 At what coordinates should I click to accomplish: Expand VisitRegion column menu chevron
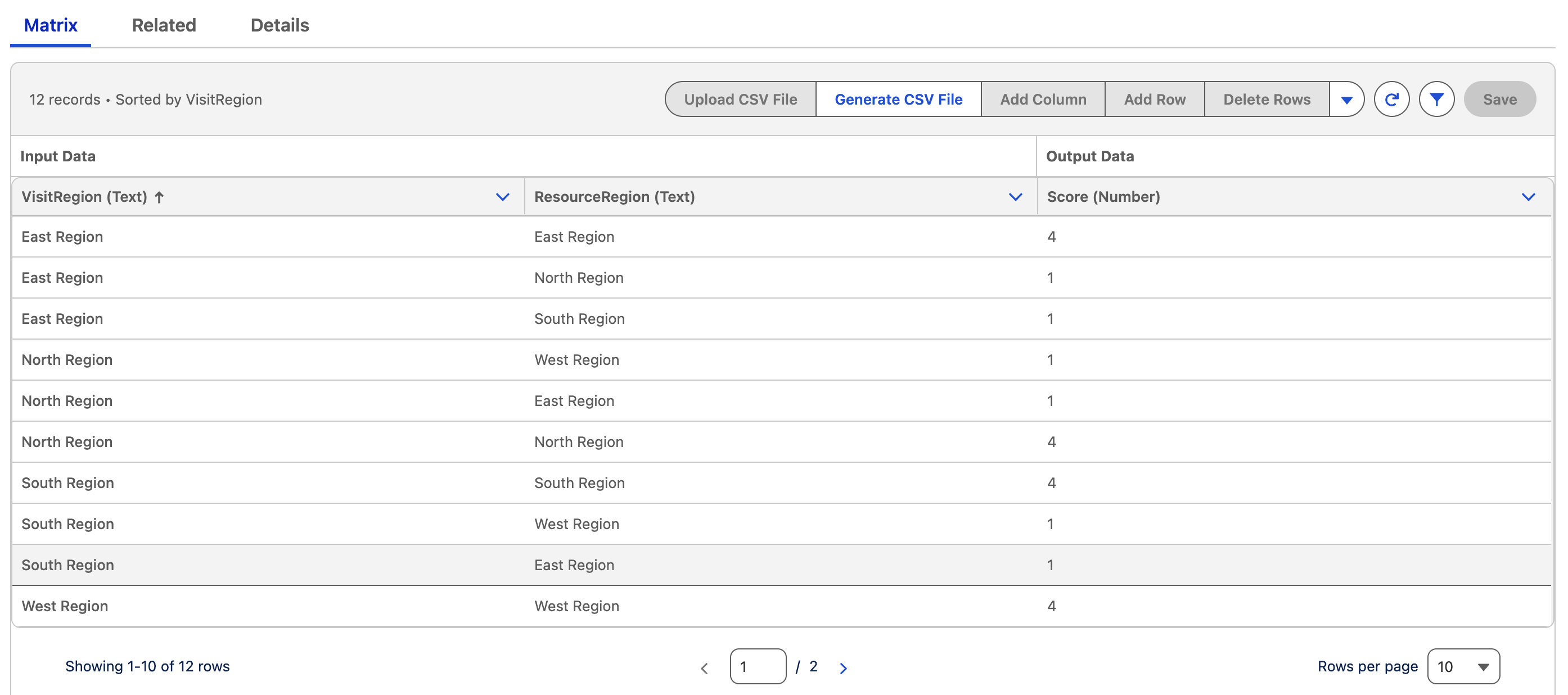coord(502,197)
